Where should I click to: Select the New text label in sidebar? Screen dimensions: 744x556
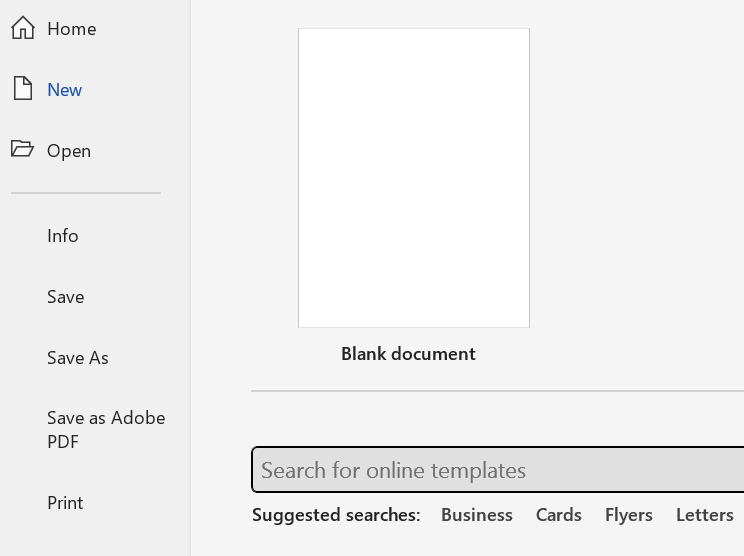point(65,90)
